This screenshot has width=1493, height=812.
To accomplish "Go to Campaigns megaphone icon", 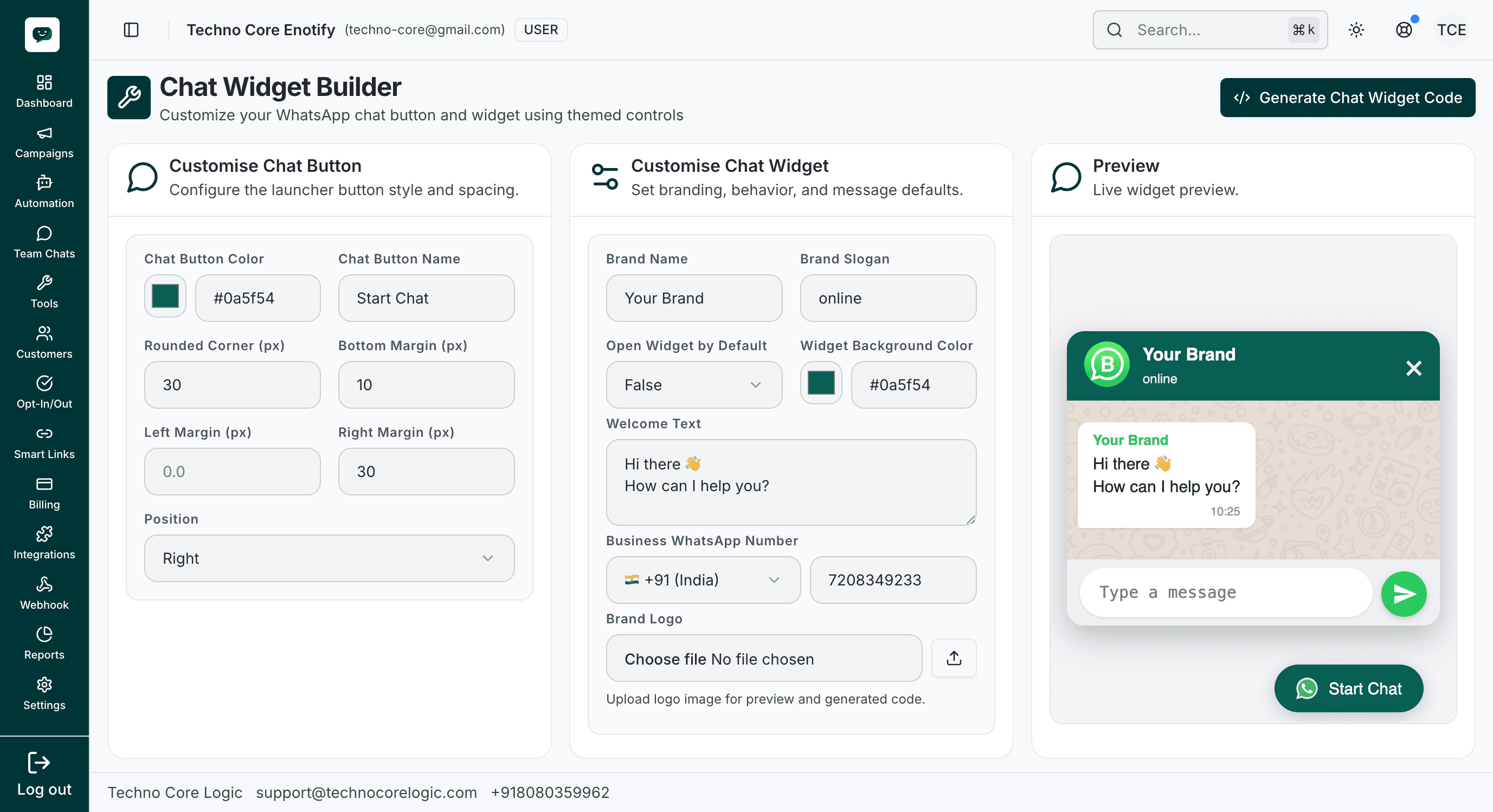I will tap(44, 133).
